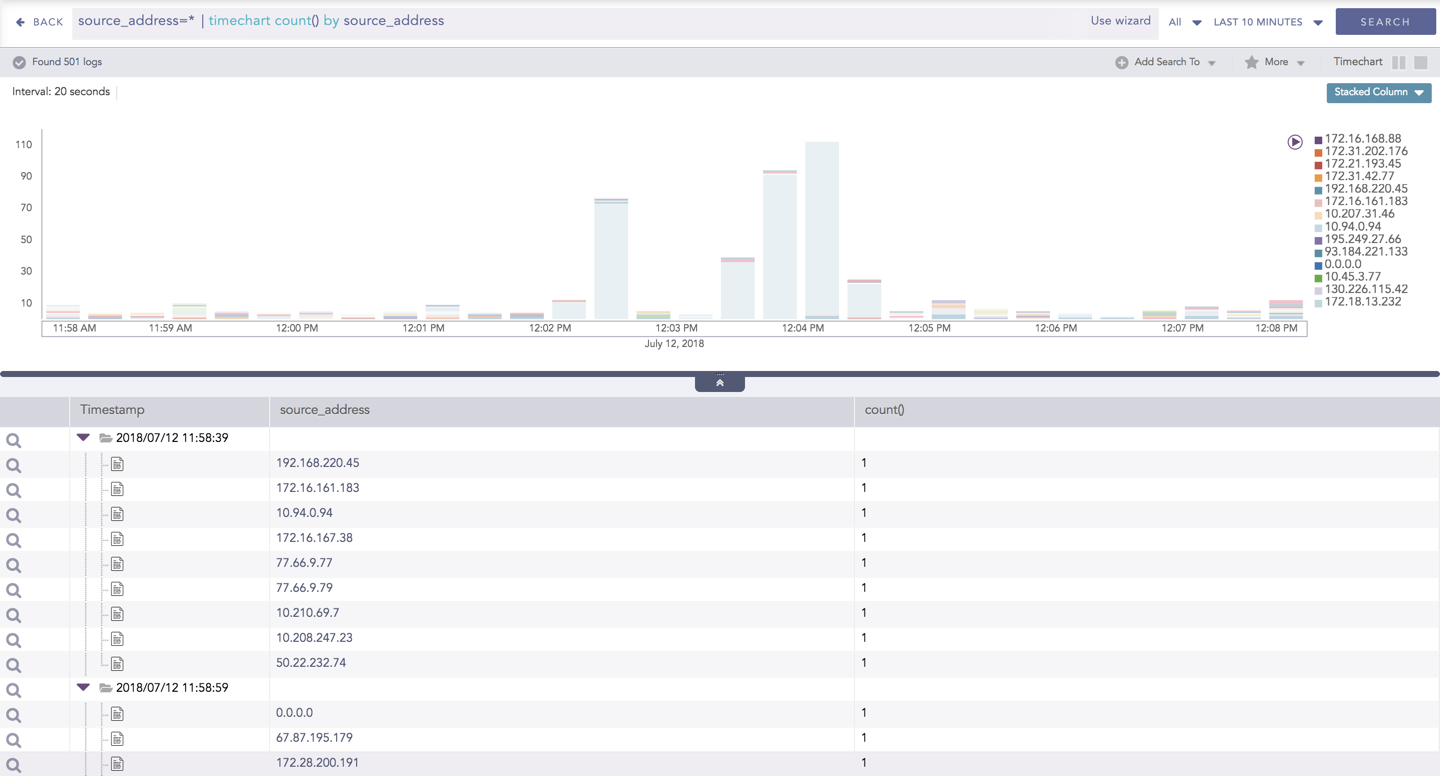Click the Use wizard link
The width and height of the screenshot is (1440, 776).
pos(1120,21)
